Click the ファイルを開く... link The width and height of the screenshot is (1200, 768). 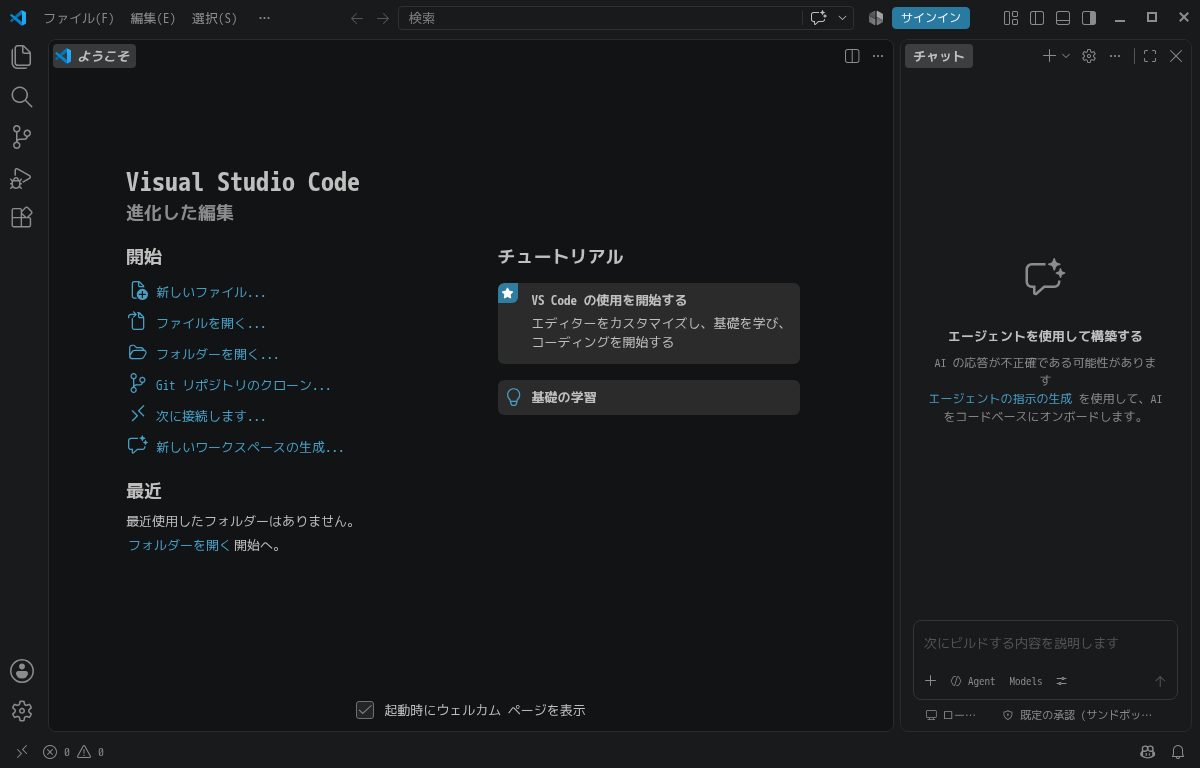211,323
